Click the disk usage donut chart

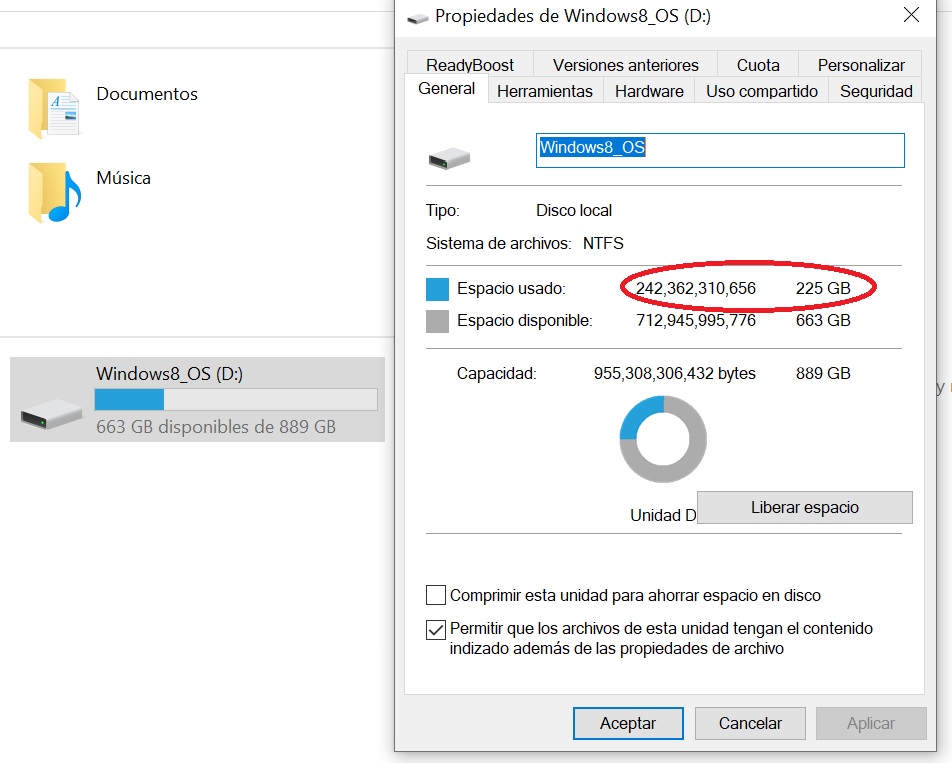(663, 439)
